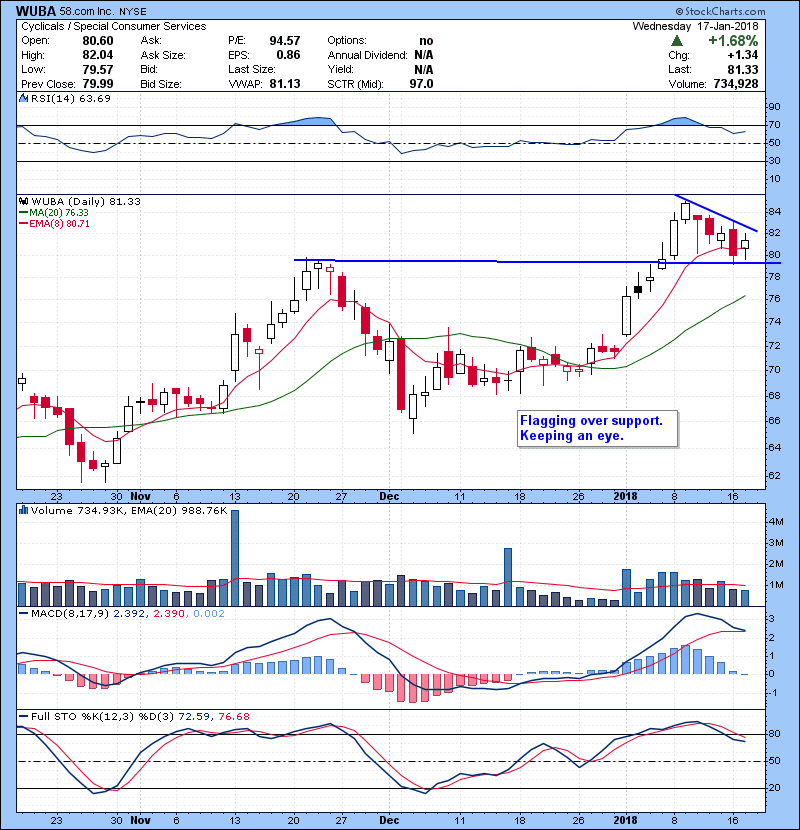
Task: Click the large red candlestick in early December
Action: point(401,374)
